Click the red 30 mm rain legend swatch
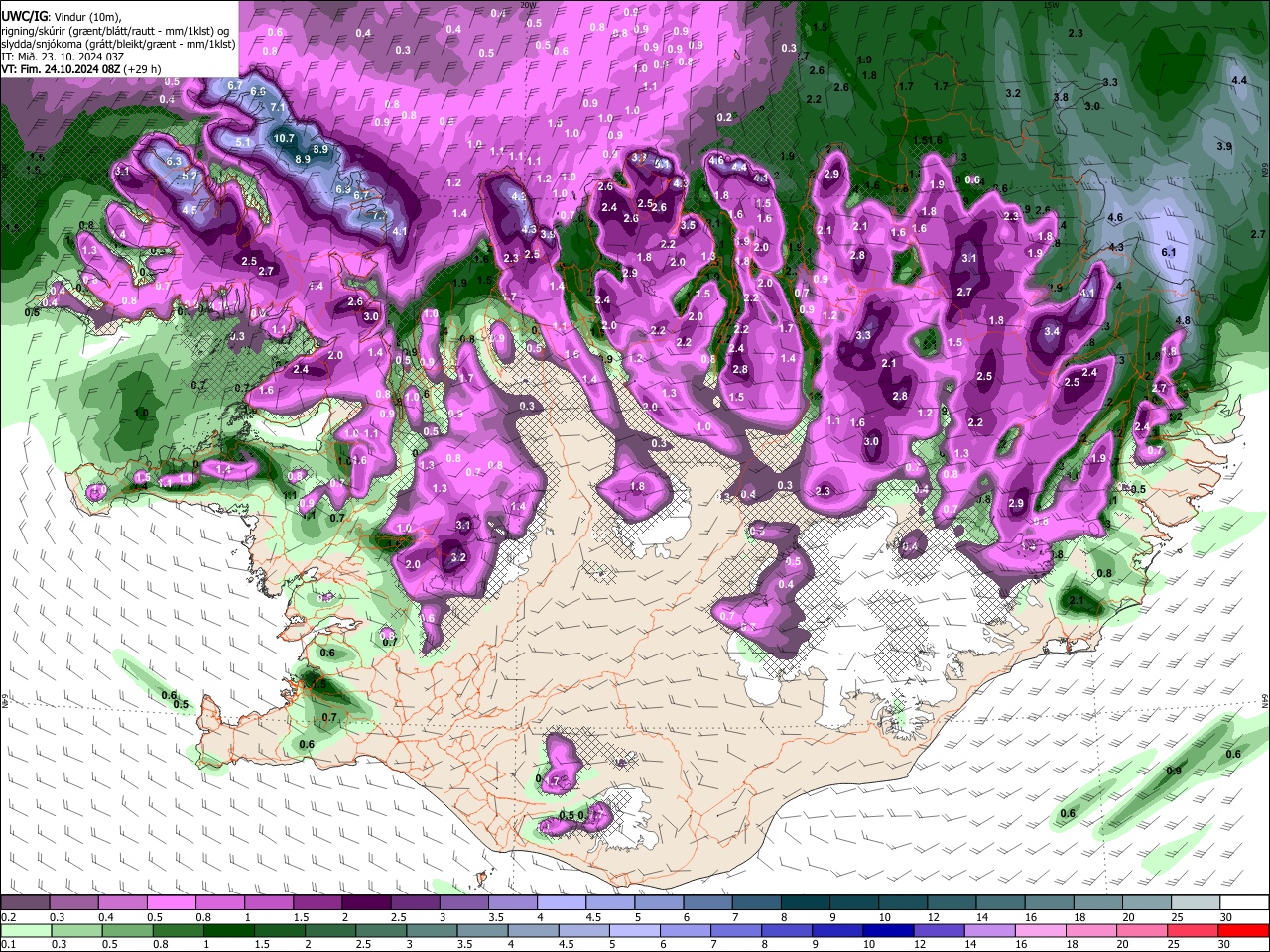1270x952 pixels. click(1244, 929)
